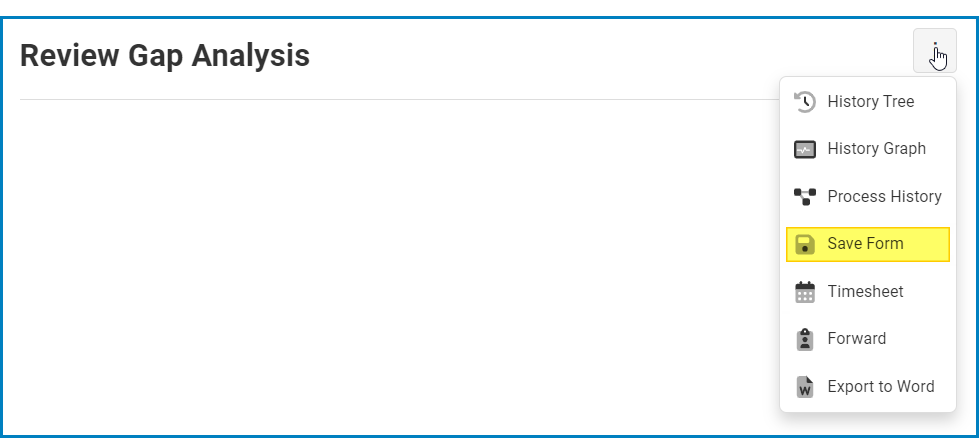Open Process History from the menu
Screen dimensions: 979x438
point(884,197)
